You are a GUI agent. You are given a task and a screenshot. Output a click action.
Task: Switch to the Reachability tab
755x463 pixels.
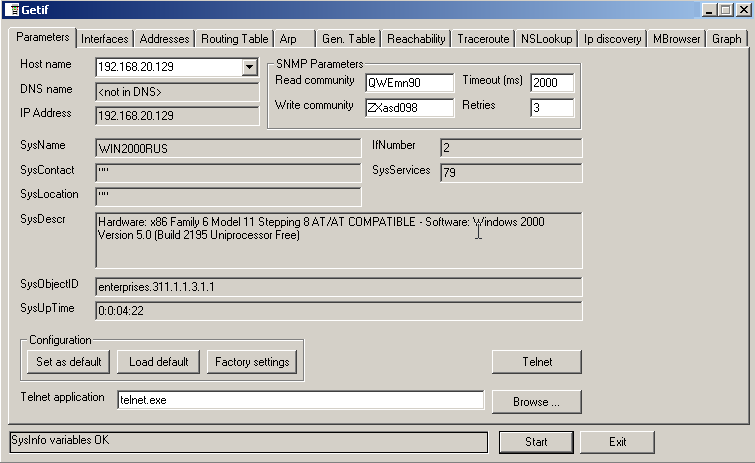point(416,39)
